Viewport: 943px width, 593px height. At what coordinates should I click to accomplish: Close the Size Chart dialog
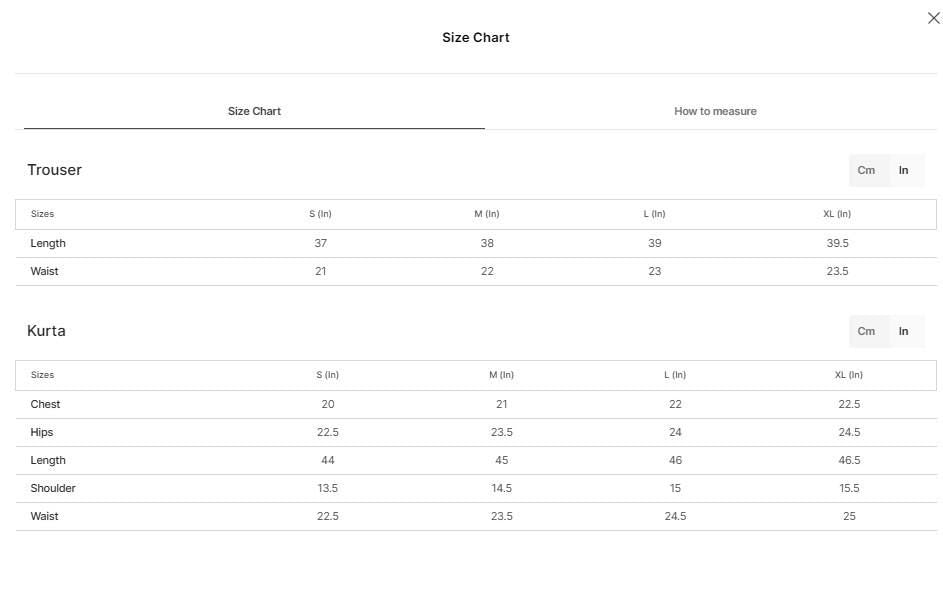click(x=933, y=18)
